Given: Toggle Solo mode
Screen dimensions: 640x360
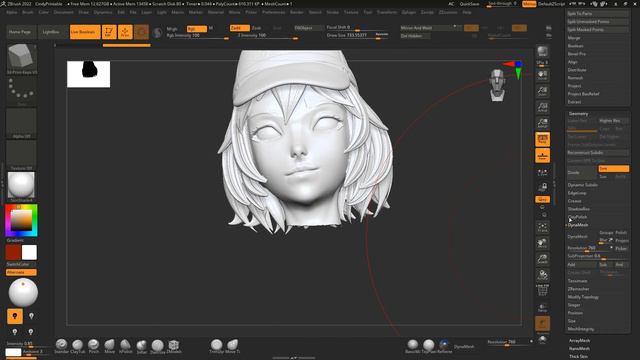Looking at the screenshot, I should 542,340.
